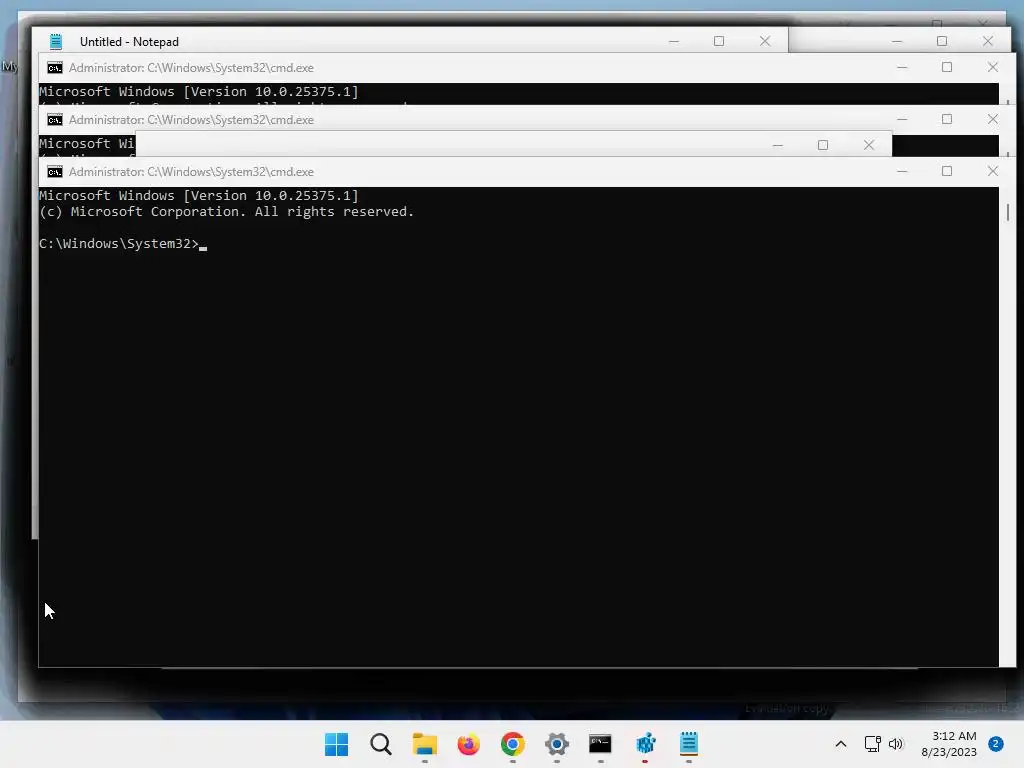Click the front cmd window title text

[x=191, y=172]
